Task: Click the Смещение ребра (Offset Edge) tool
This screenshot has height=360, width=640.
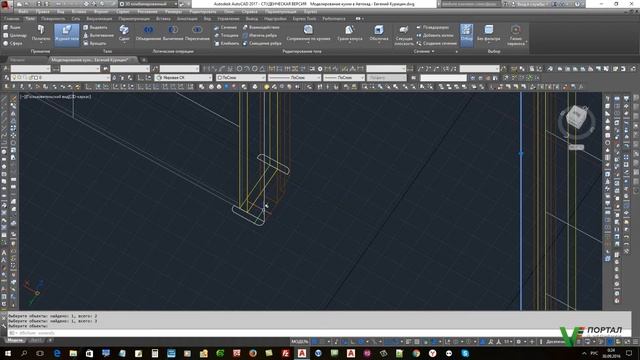Action: pos(262,43)
